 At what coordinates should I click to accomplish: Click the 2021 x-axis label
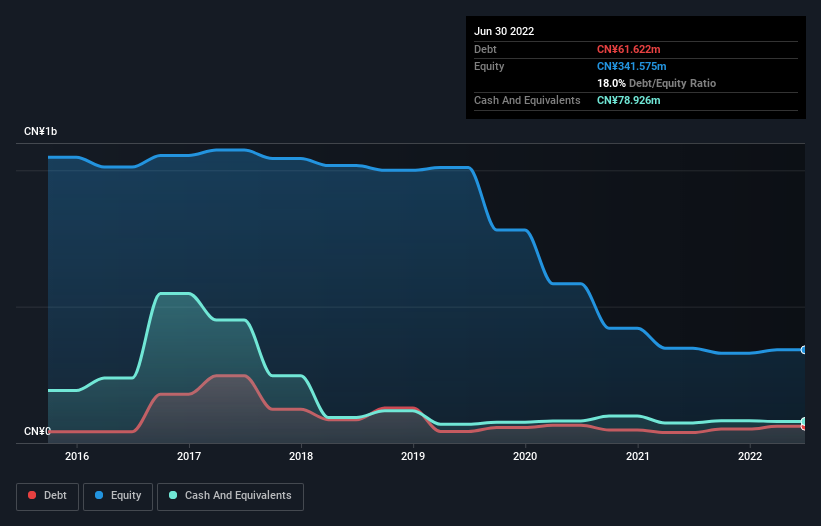pos(638,456)
